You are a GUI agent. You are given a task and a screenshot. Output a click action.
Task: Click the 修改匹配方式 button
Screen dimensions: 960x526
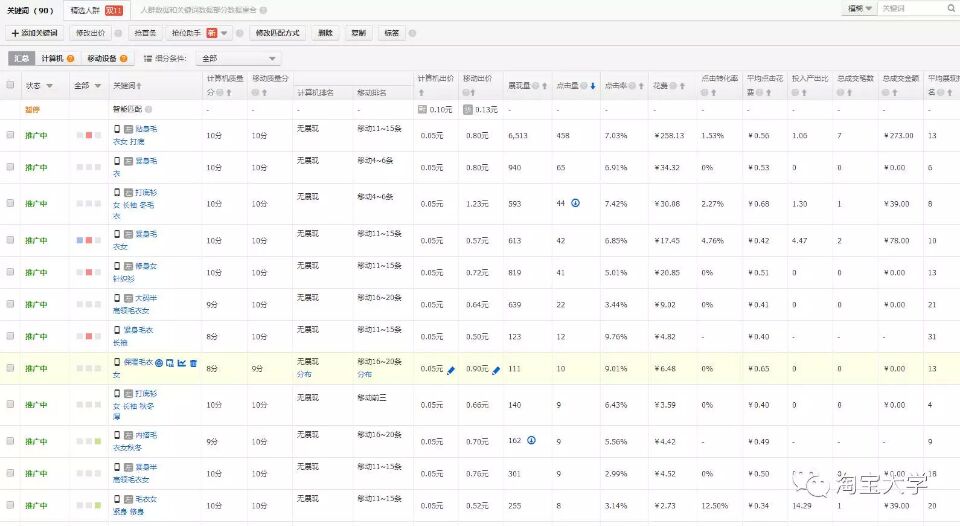point(277,33)
